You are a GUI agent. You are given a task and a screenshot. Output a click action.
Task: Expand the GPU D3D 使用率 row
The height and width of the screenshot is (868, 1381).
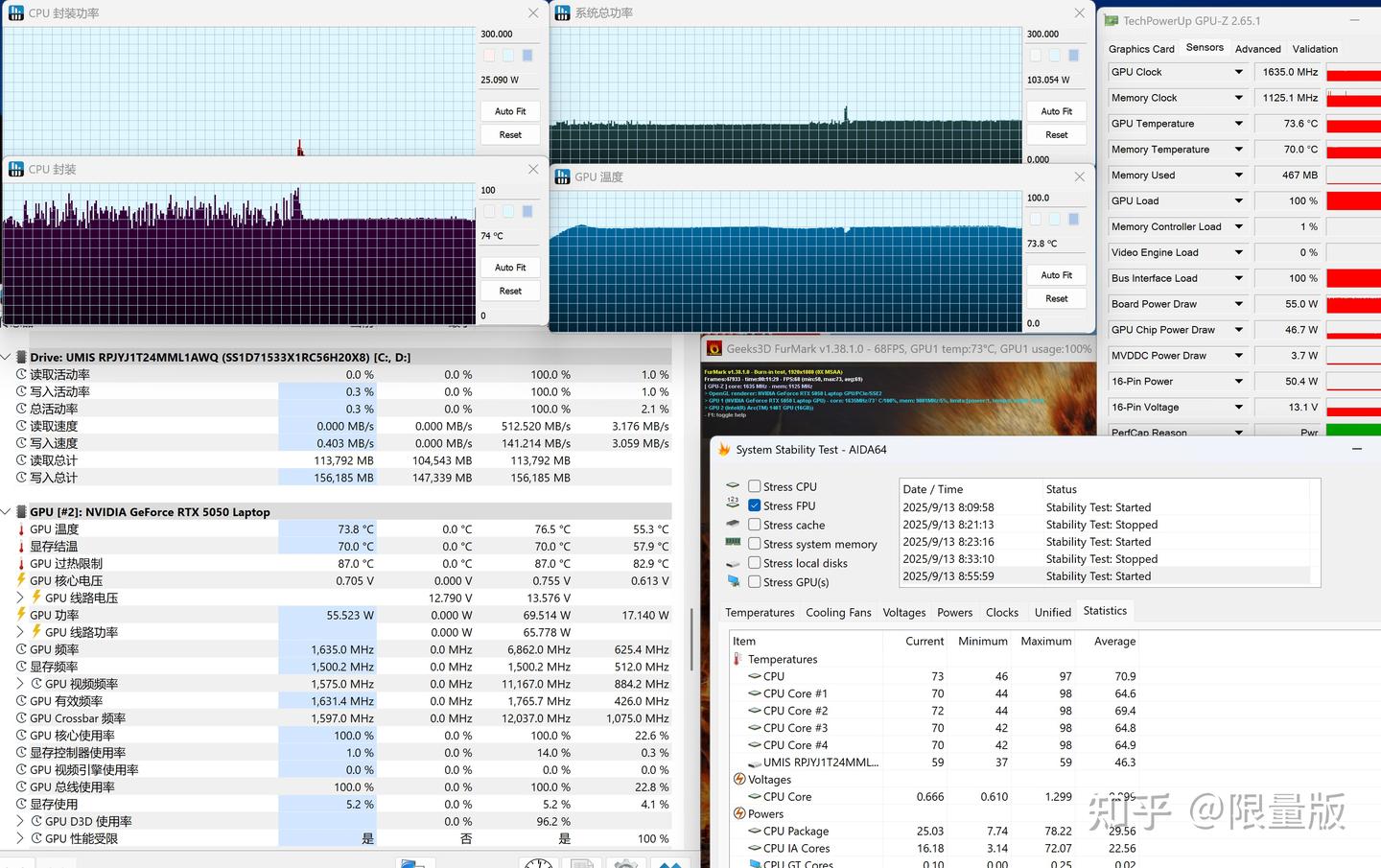click(x=21, y=822)
